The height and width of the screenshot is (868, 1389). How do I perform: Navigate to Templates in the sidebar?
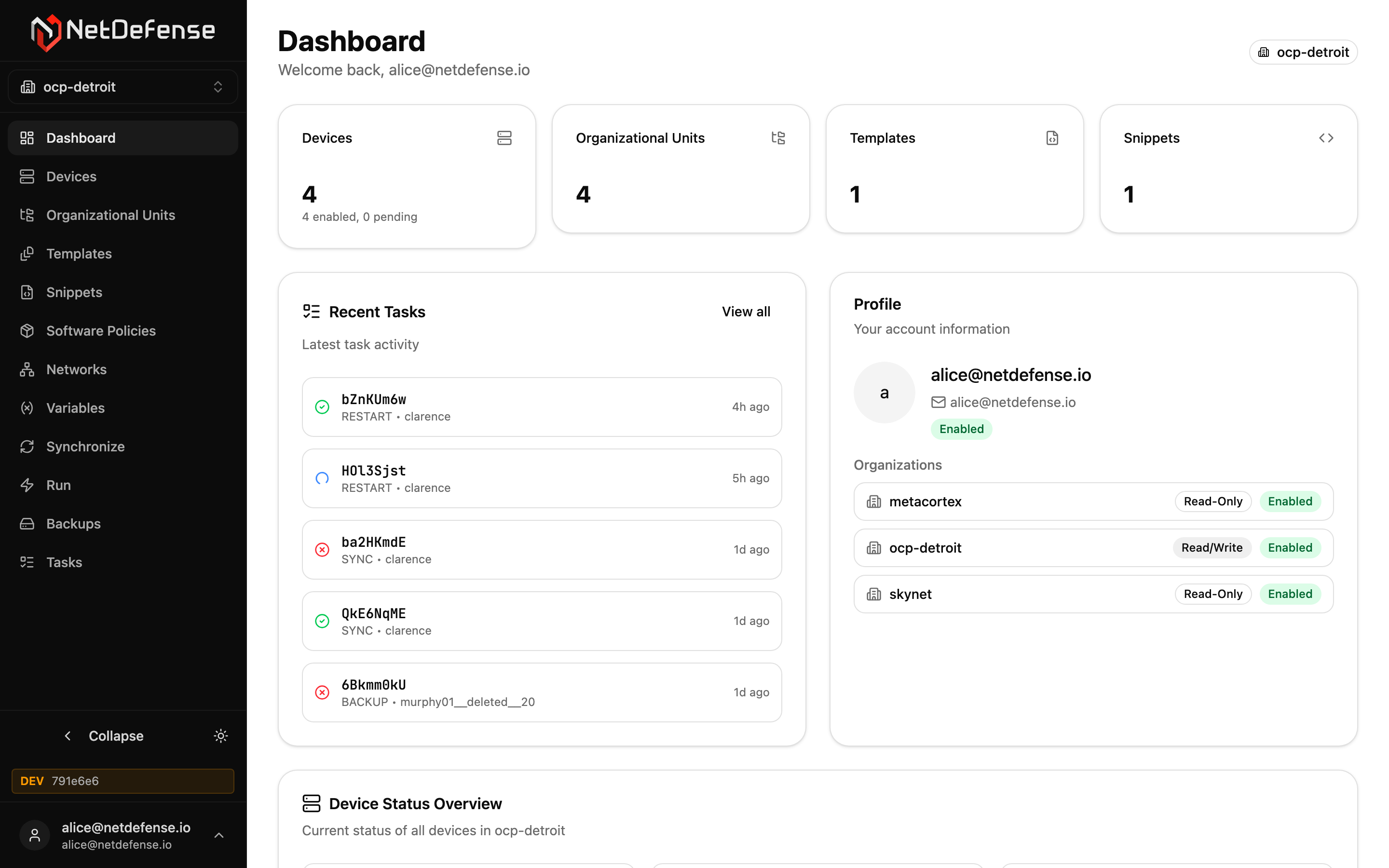tap(123, 253)
